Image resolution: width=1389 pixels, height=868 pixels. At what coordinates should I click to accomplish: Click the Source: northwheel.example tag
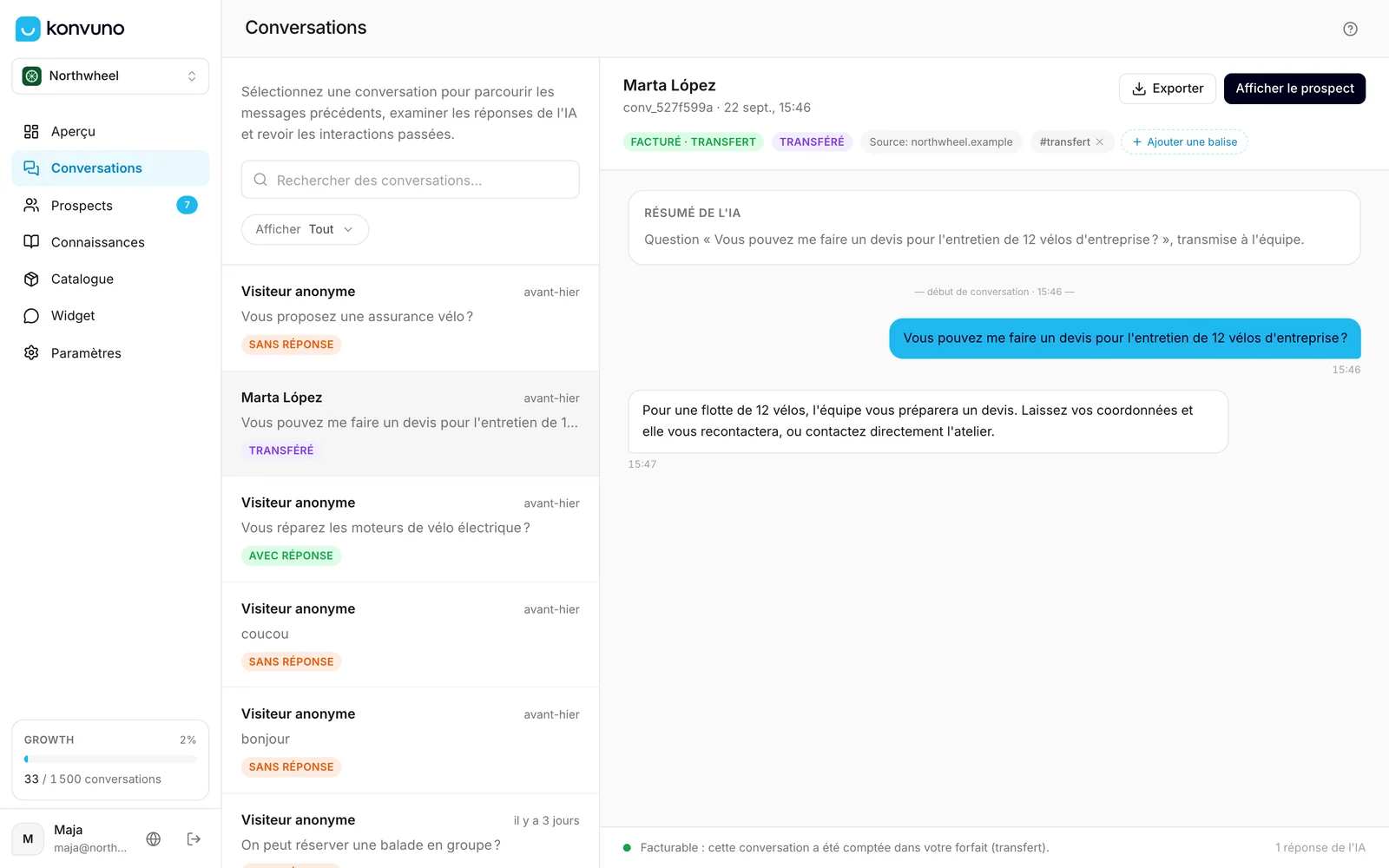click(941, 141)
